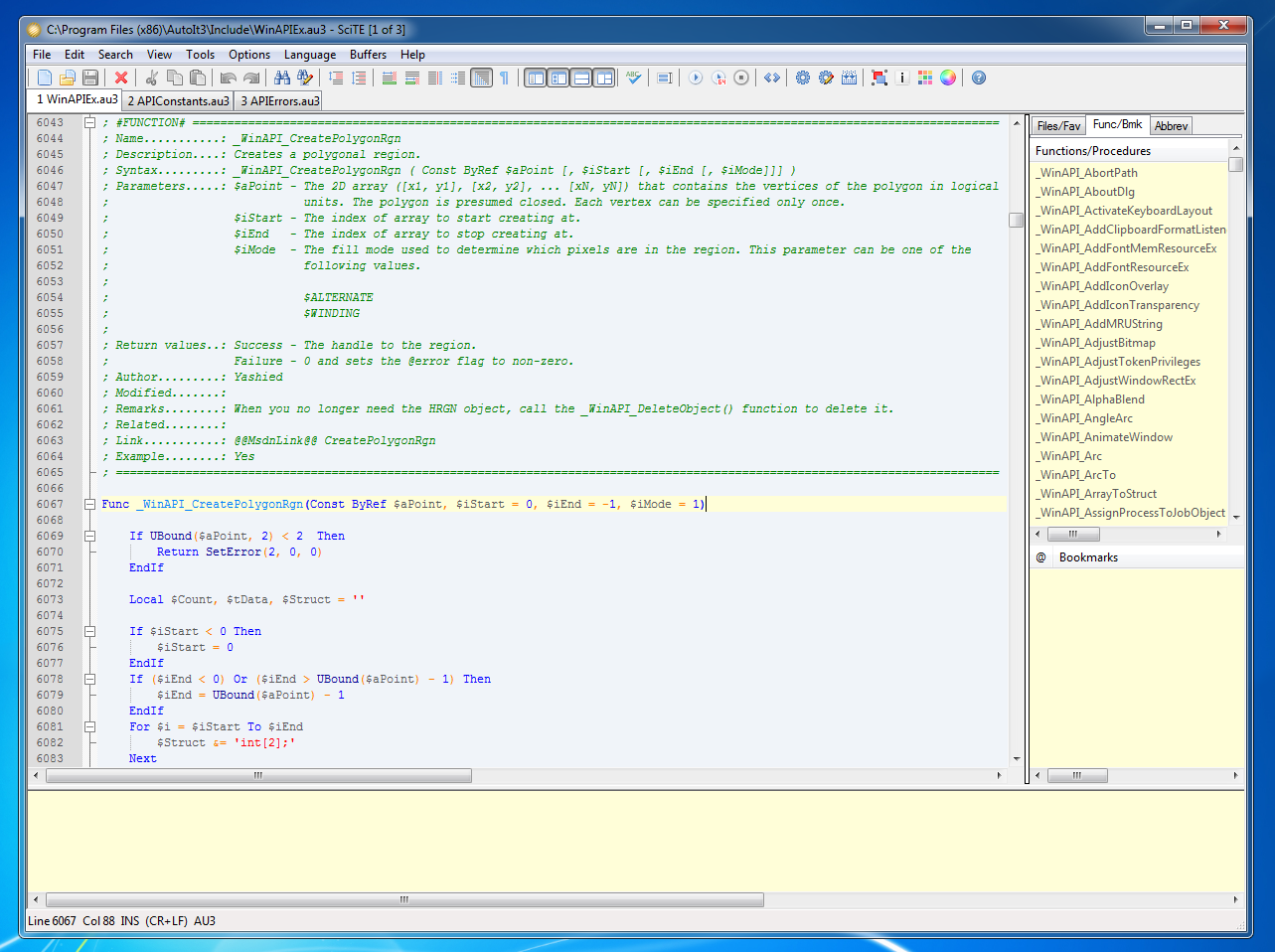
Task: Switch to the 2 APIConstants.au3 tab
Action: coord(178,100)
